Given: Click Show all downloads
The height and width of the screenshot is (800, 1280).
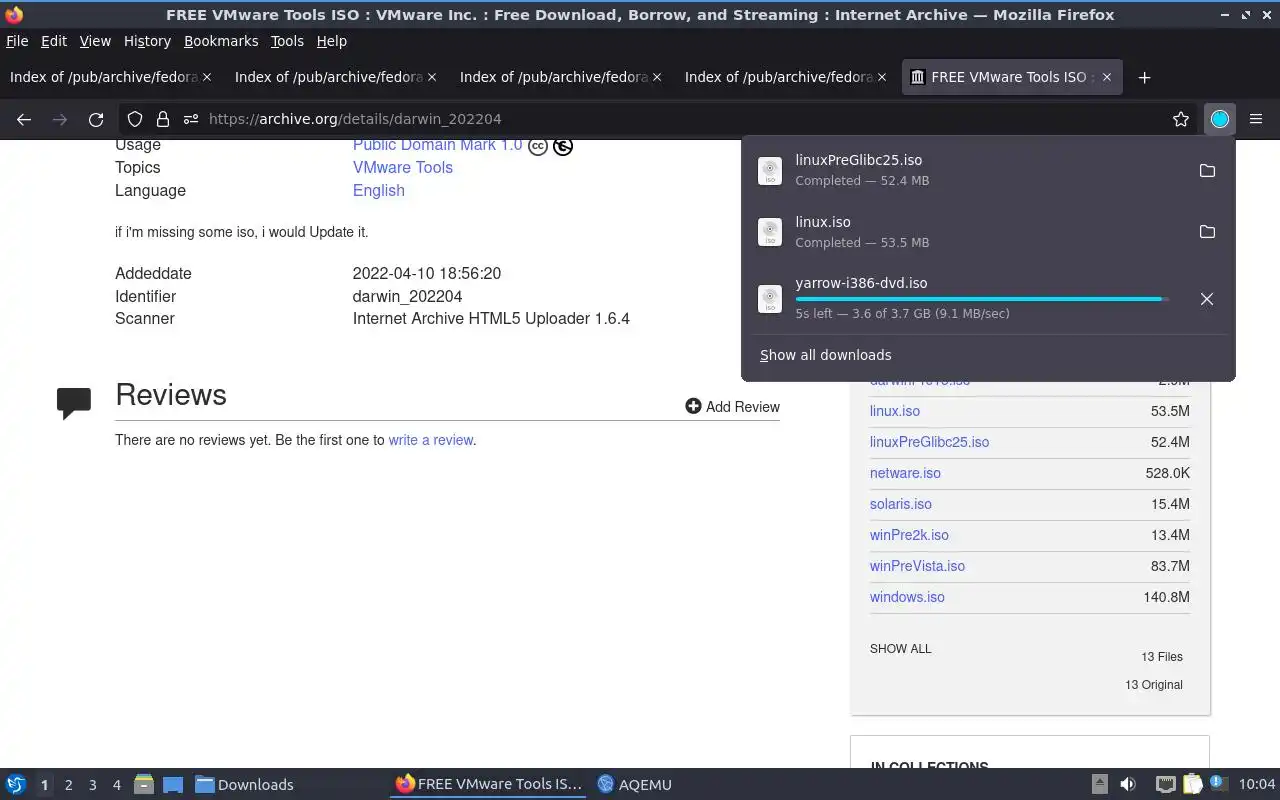Looking at the screenshot, I should 825,355.
